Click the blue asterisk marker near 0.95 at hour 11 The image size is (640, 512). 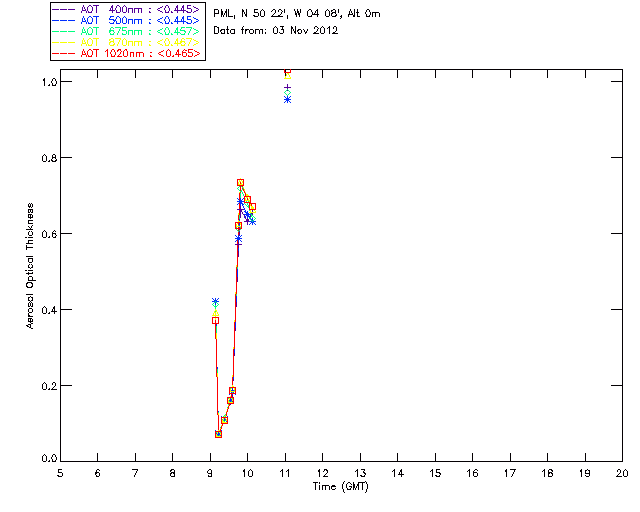[x=287, y=99]
